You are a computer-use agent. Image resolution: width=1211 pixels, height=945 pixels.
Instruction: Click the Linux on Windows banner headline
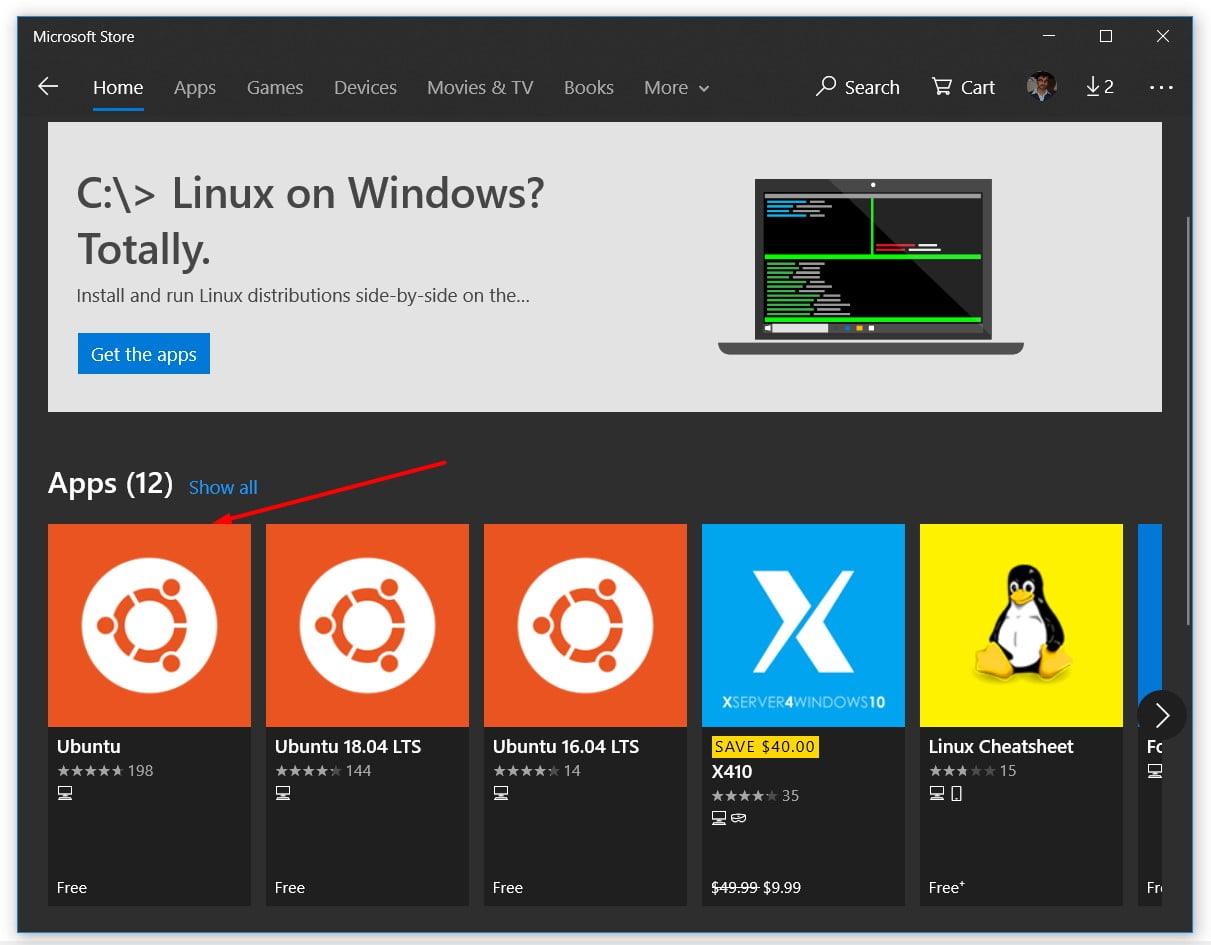click(x=310, y=221)
